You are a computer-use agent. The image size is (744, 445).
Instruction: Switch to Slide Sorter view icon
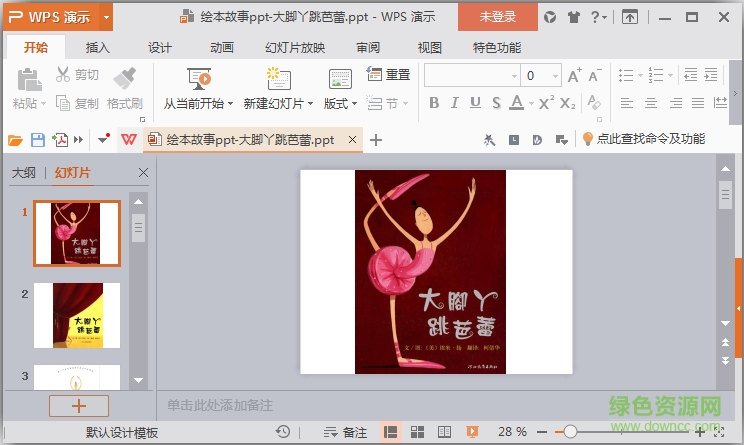pyautogui.click(x=418, y=432)
